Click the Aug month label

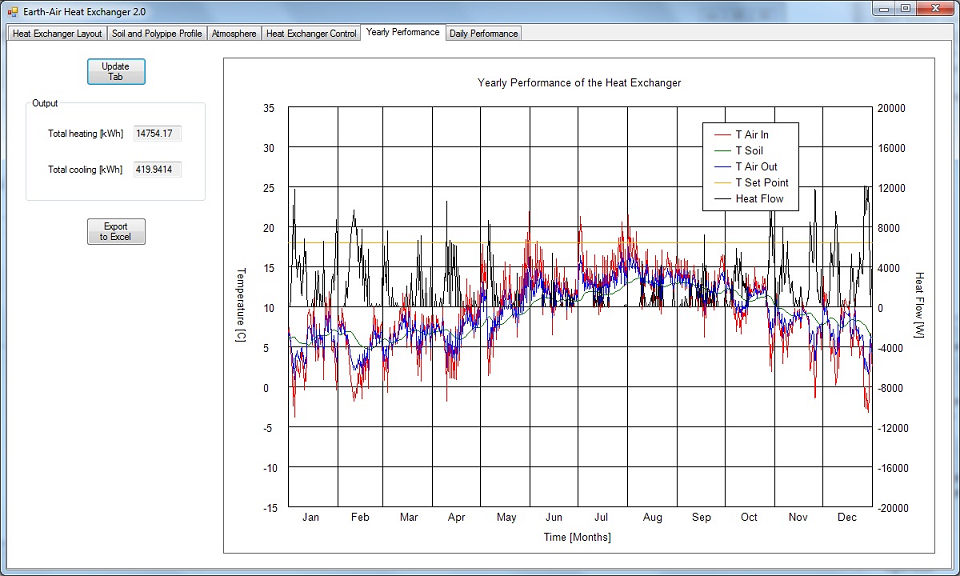point(653,517)
